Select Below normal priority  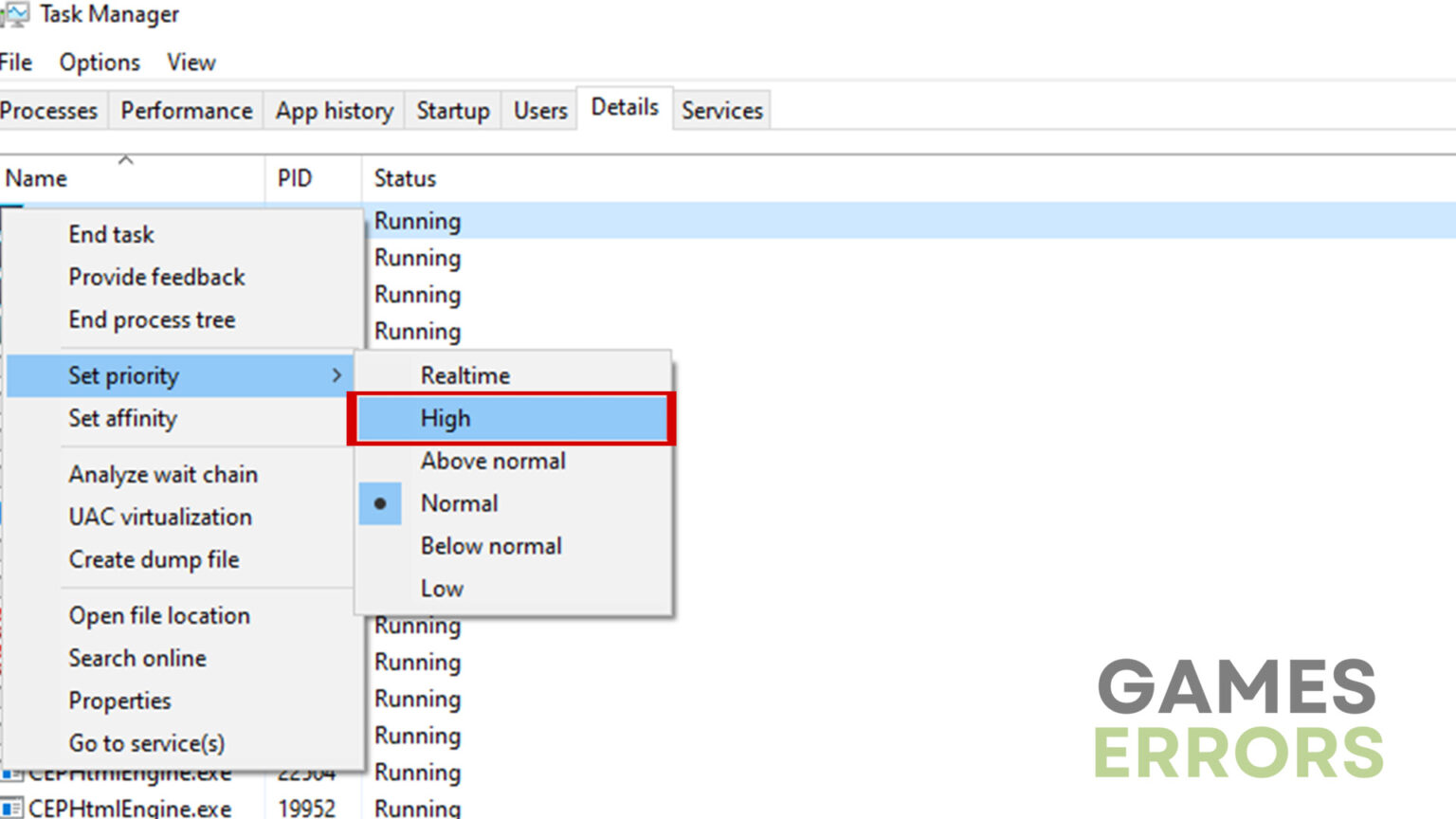(491, 546)
